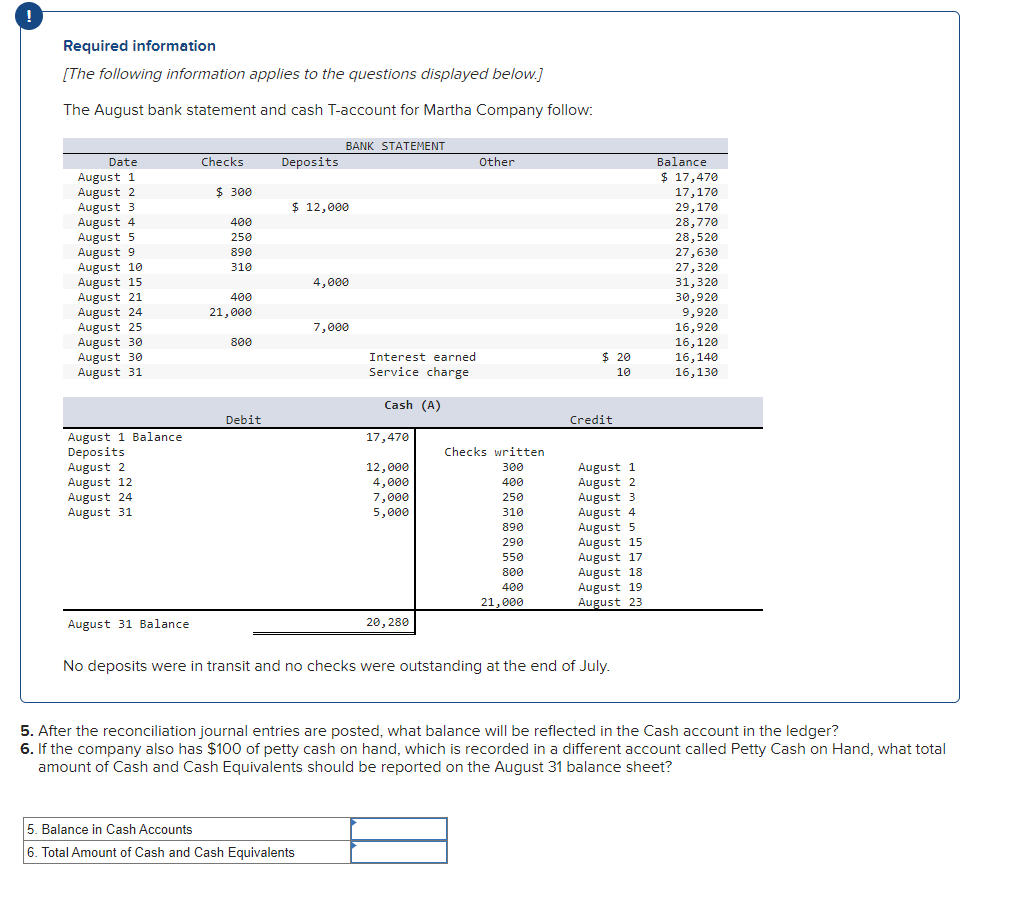
Task: Click the $ 20 interest amount
Action: click(x=616, y=357)
